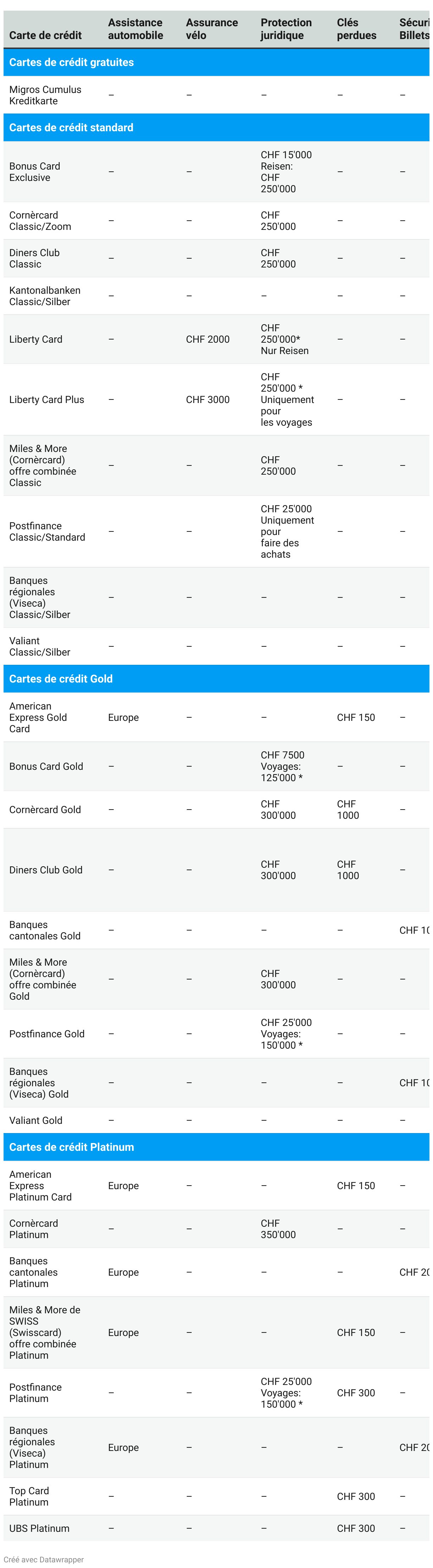
Task: Select the Assurance vélo column header
Action: [x=211, y=29]
